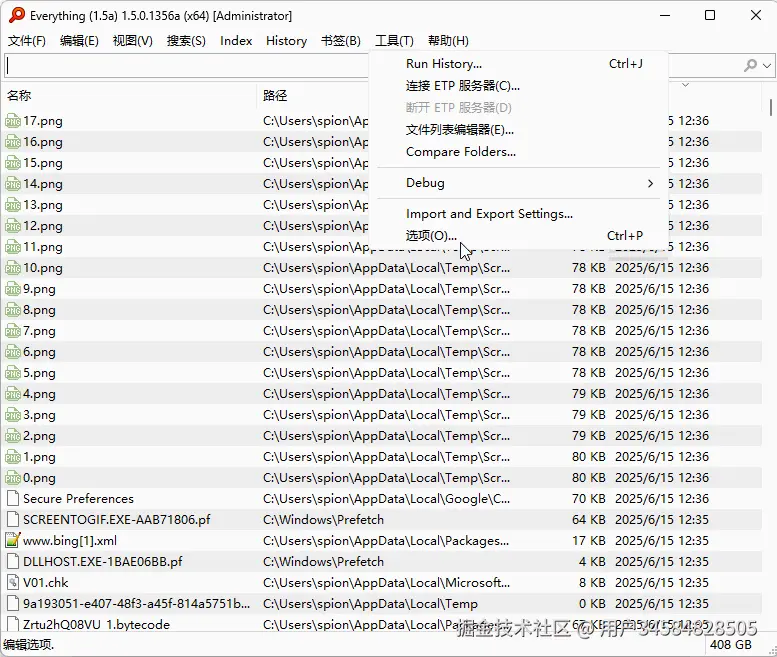The width and height of the screenshot is (777, 657).
Task: Click the PNG icon for 5.png
Action: [12, 373]
